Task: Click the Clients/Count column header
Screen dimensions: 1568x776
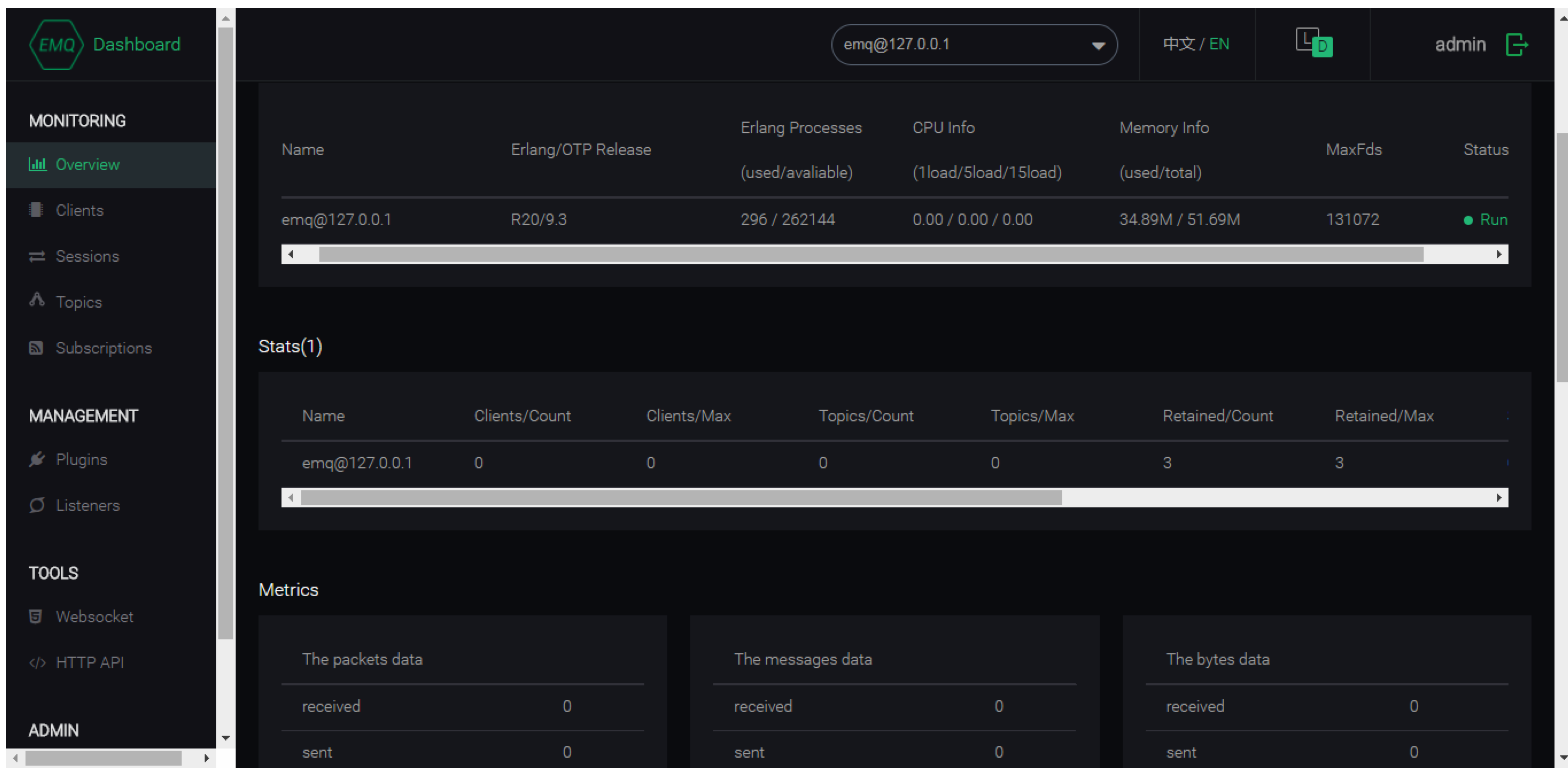Action: tap(523, 416)
